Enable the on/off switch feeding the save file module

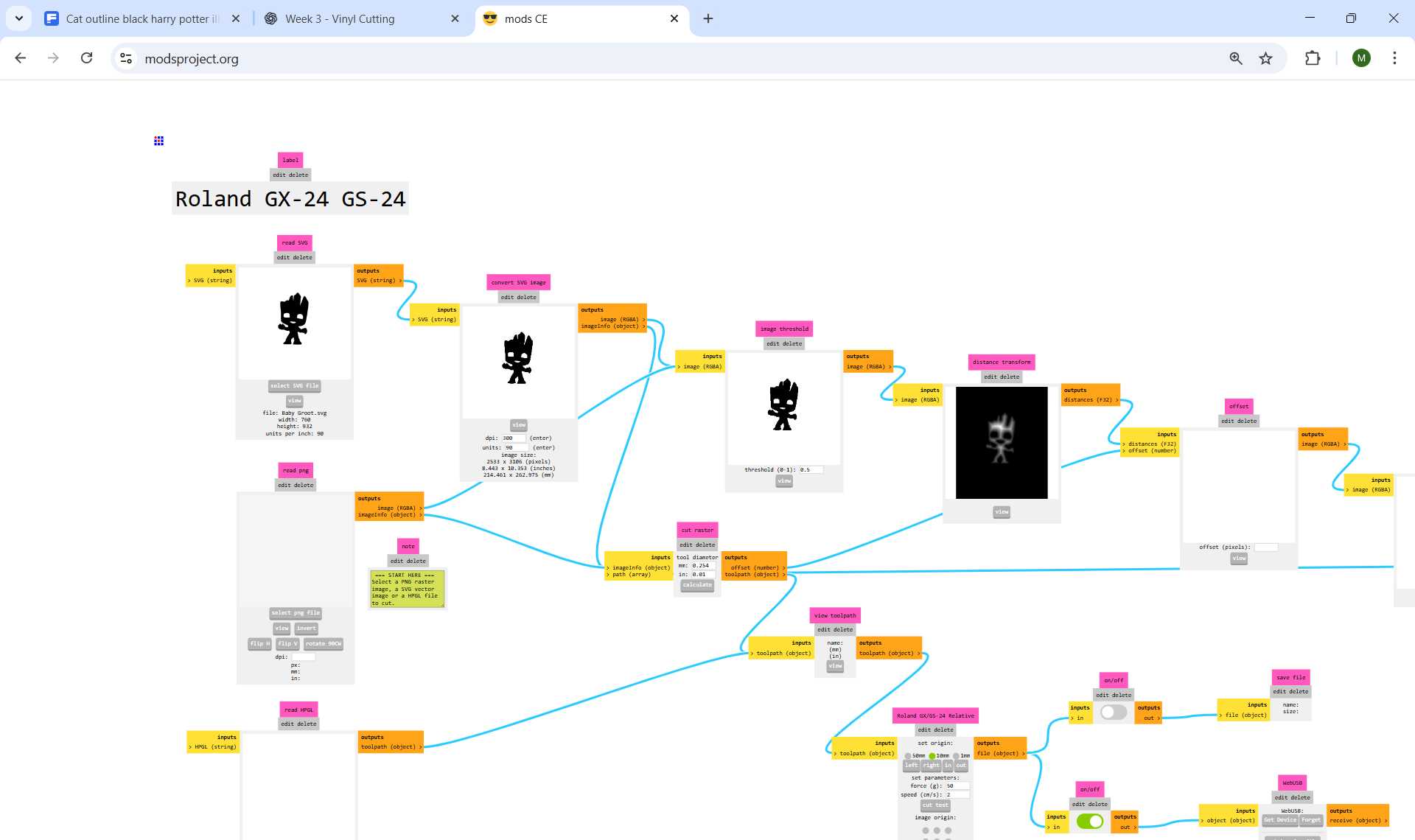[x=1114, y=712]
